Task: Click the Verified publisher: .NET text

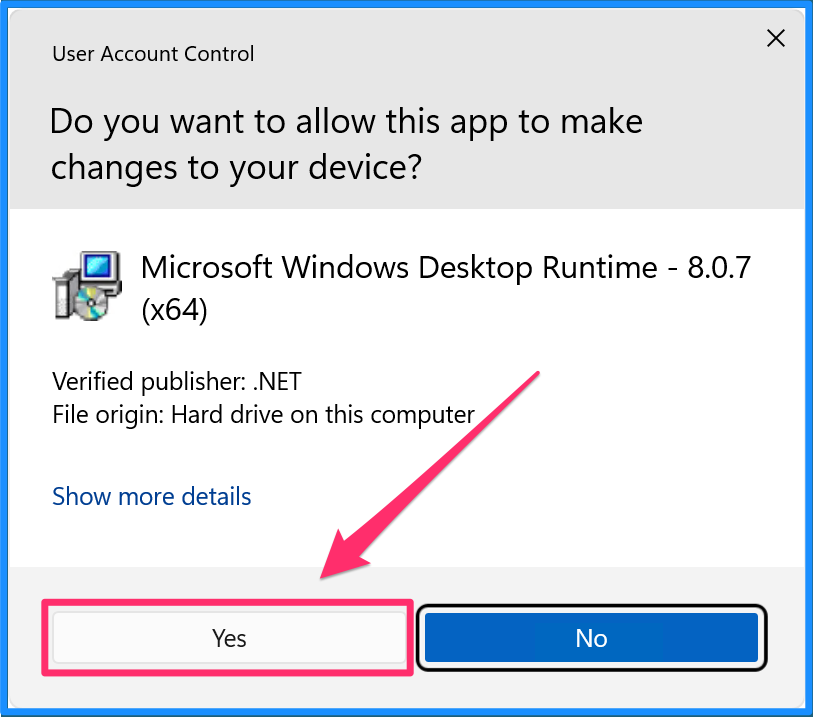Action: click(177, 382)
